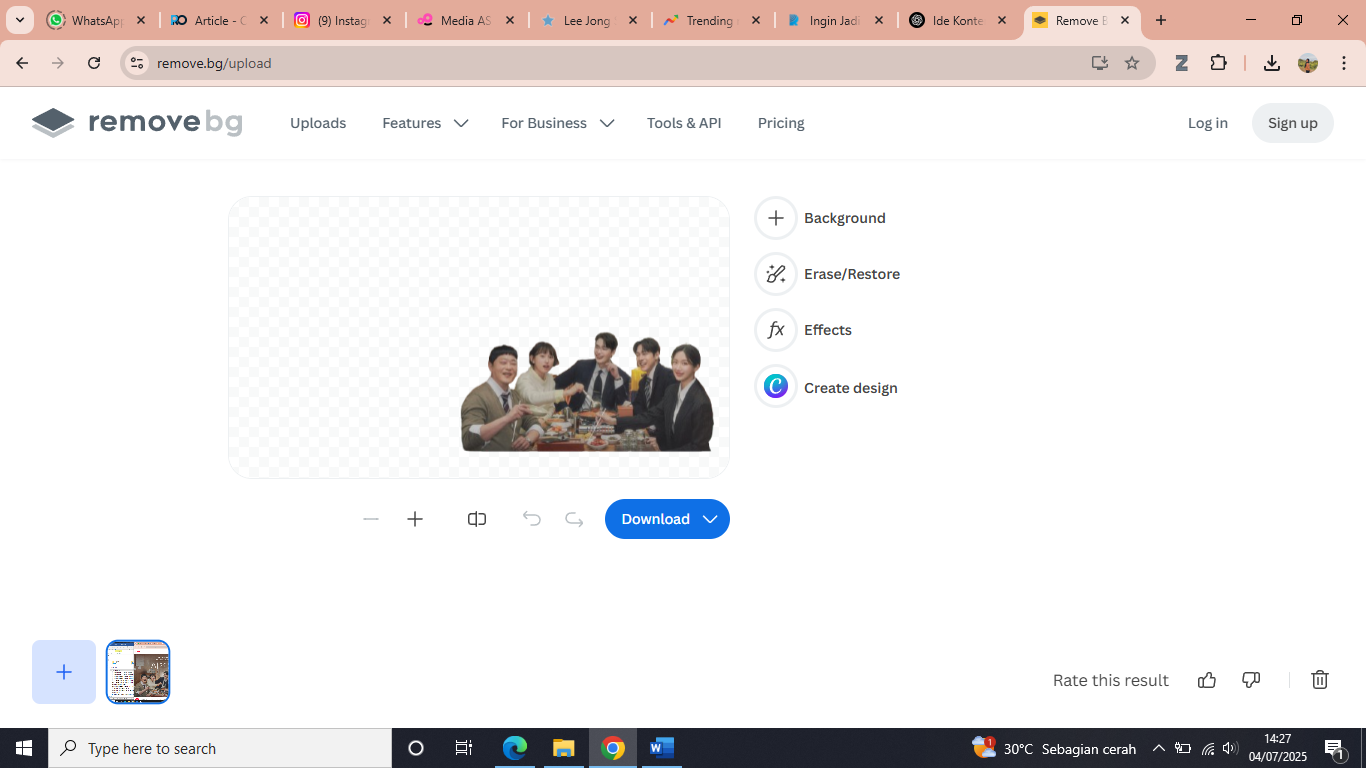The width and height of the screenshot is (1366, 768).
Task: Reload the current page
Action: pos(94,63)
